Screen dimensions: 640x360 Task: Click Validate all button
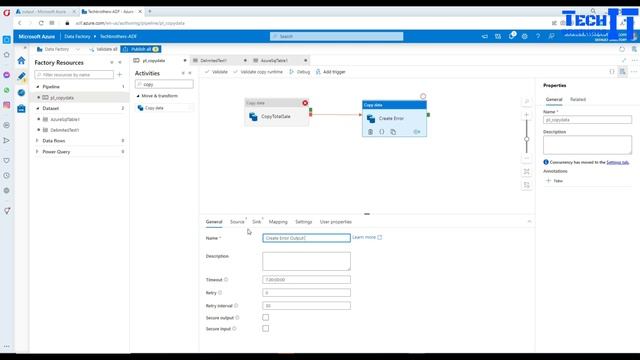(x=104, y=49)
